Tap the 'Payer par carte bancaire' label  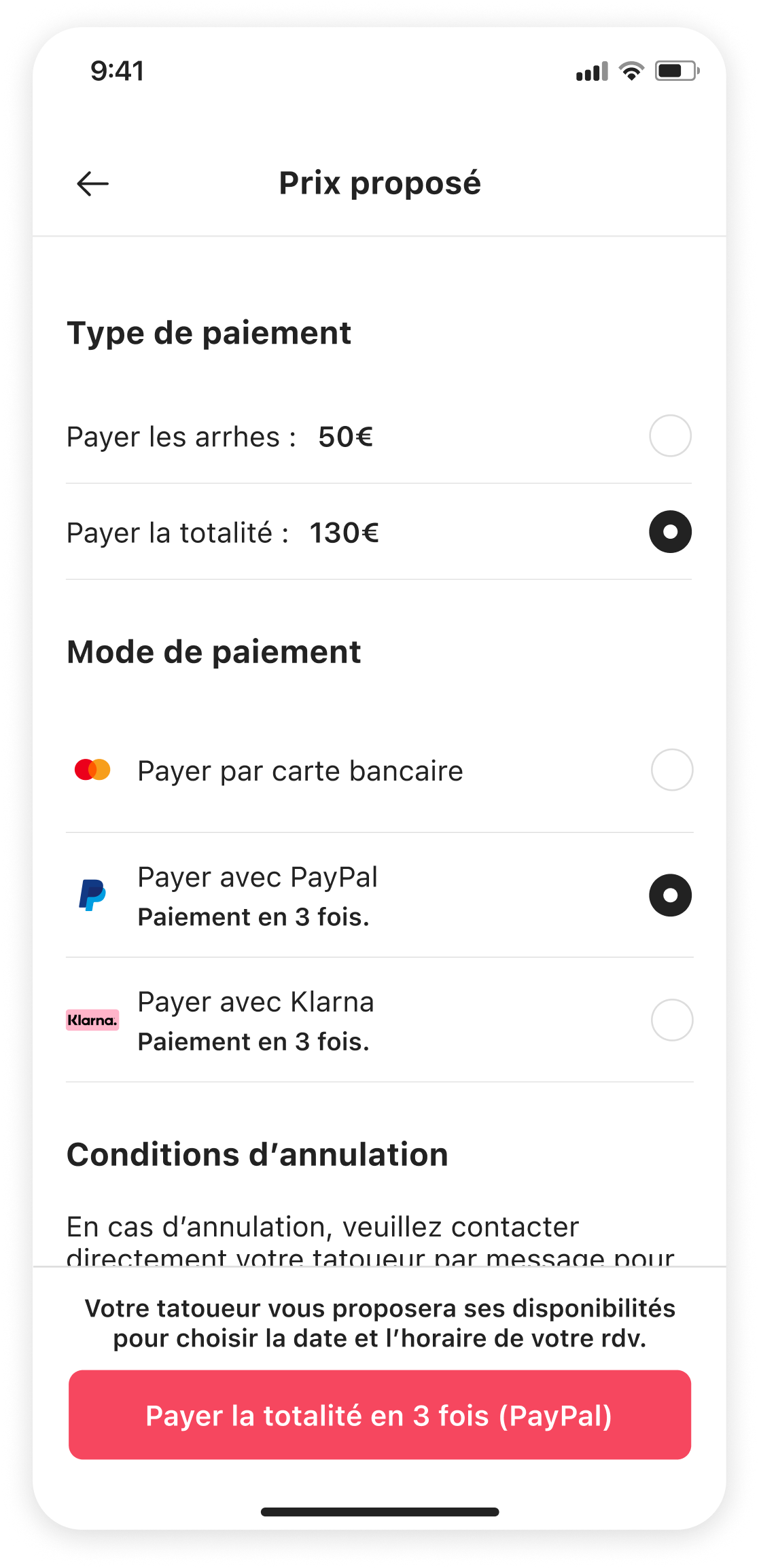[x=300, y=771]
